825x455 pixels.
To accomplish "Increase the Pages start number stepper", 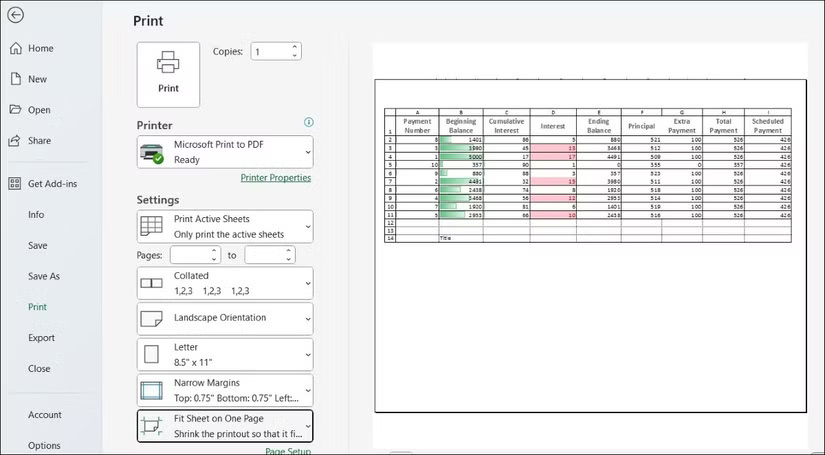I will (x=214, y=250).
